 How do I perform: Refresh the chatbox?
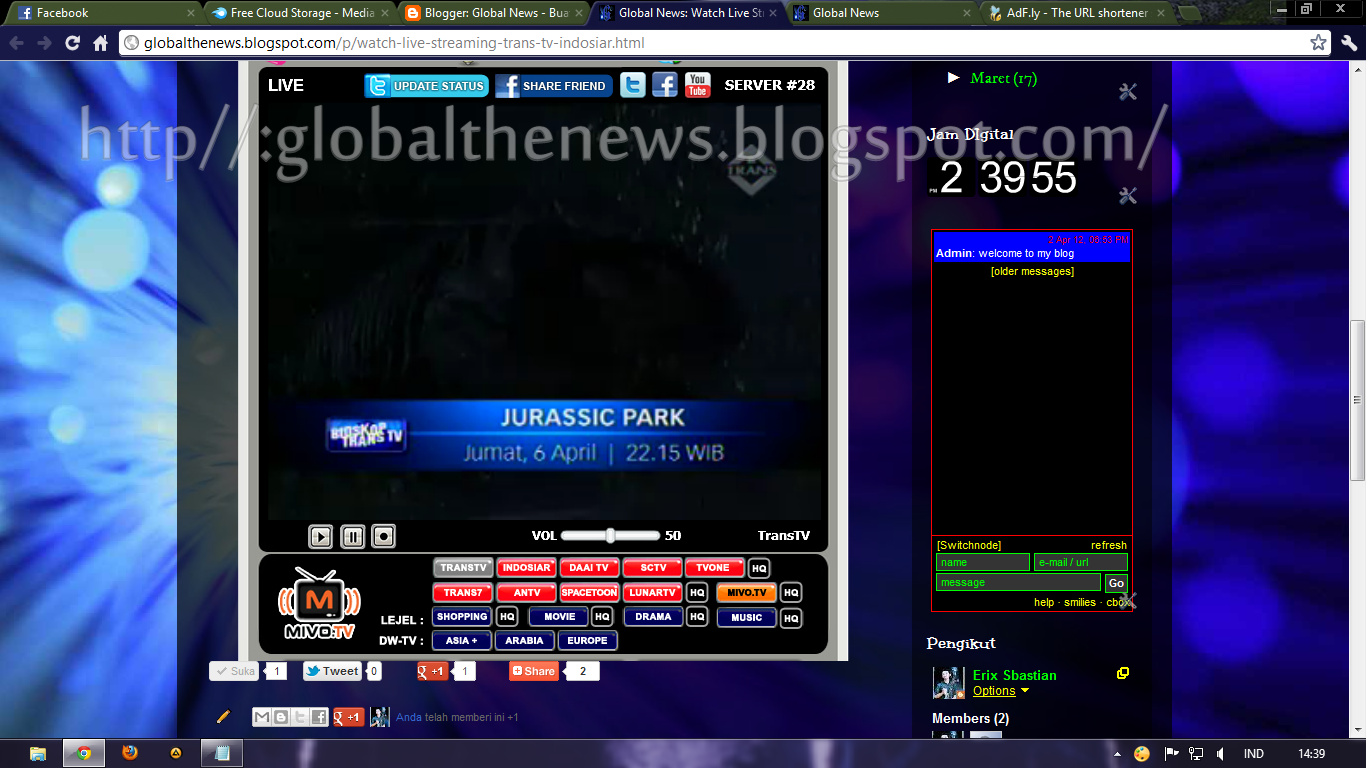1109,546
